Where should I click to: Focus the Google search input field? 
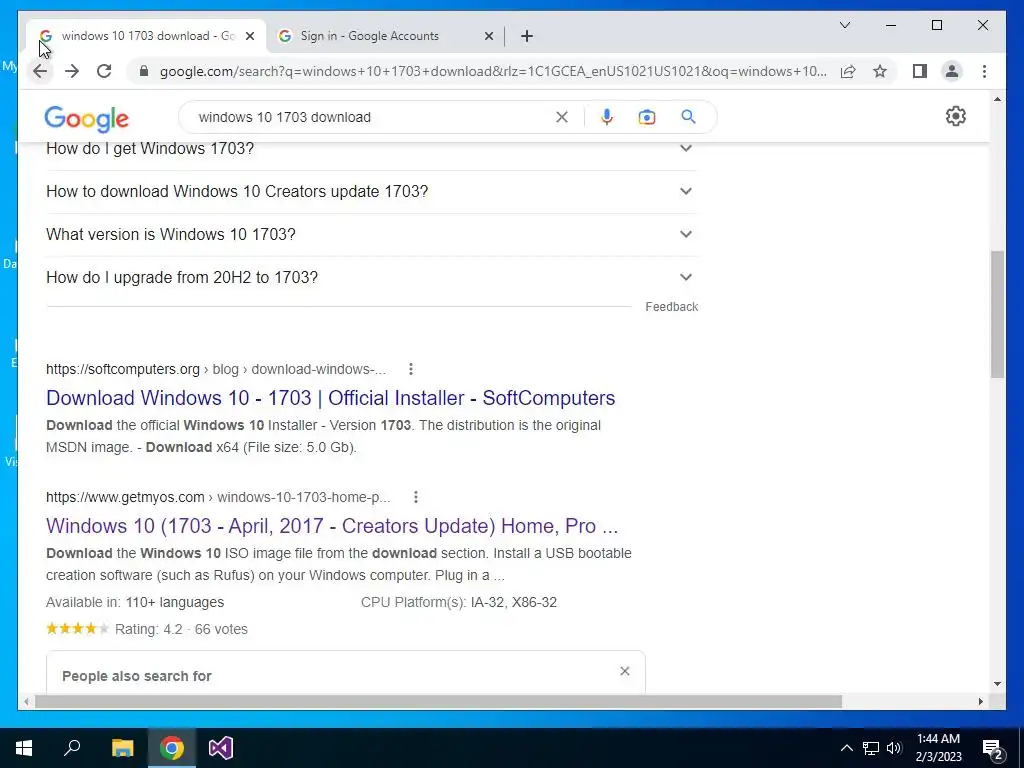click(x=372, y=117)
